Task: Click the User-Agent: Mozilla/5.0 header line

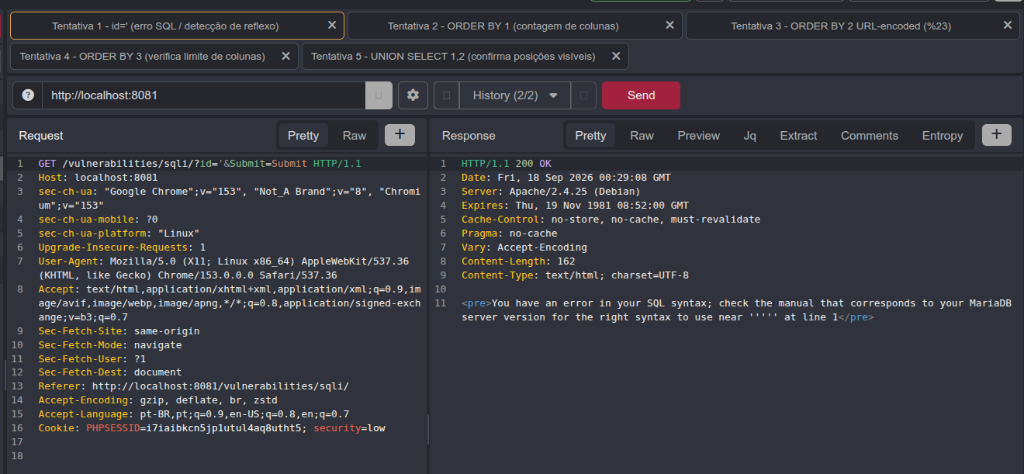Action: [224, 268]
